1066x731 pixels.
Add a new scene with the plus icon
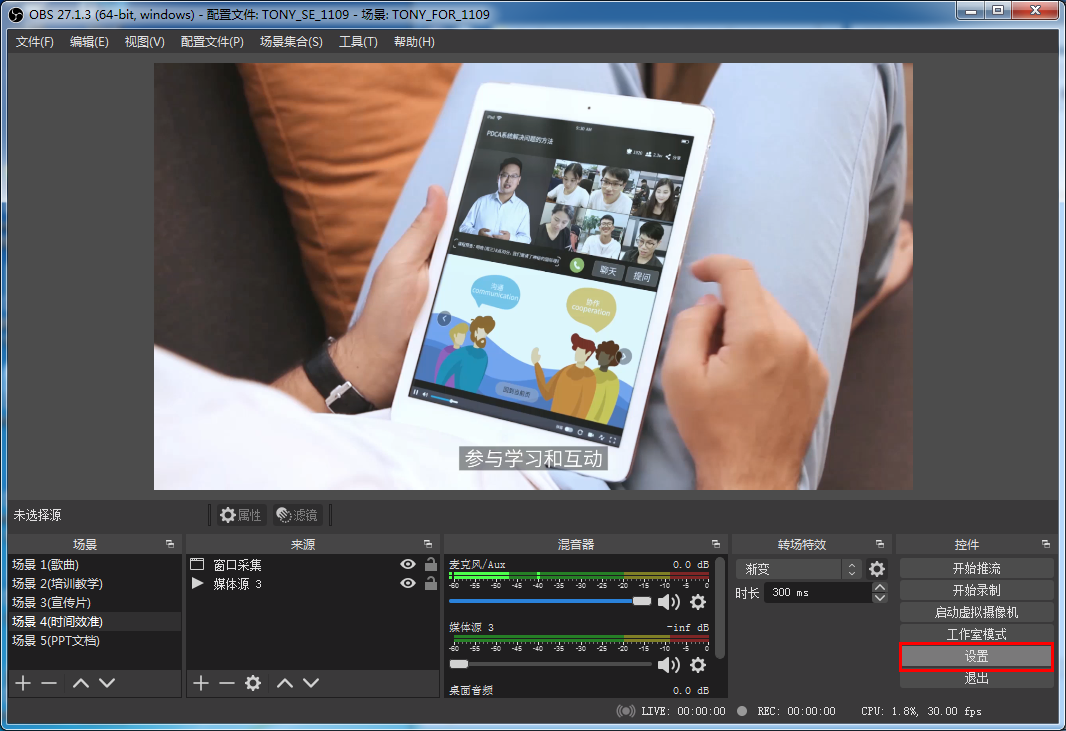tap(22, 683)
